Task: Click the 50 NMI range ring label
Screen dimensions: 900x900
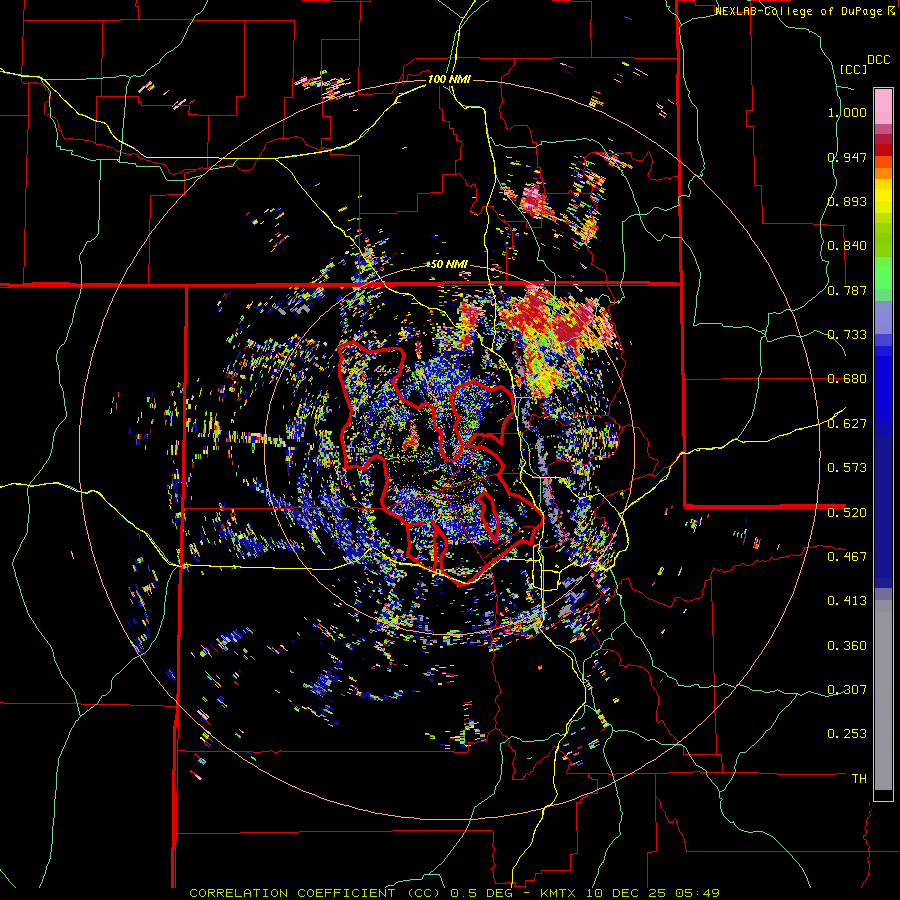Action: 449,265
